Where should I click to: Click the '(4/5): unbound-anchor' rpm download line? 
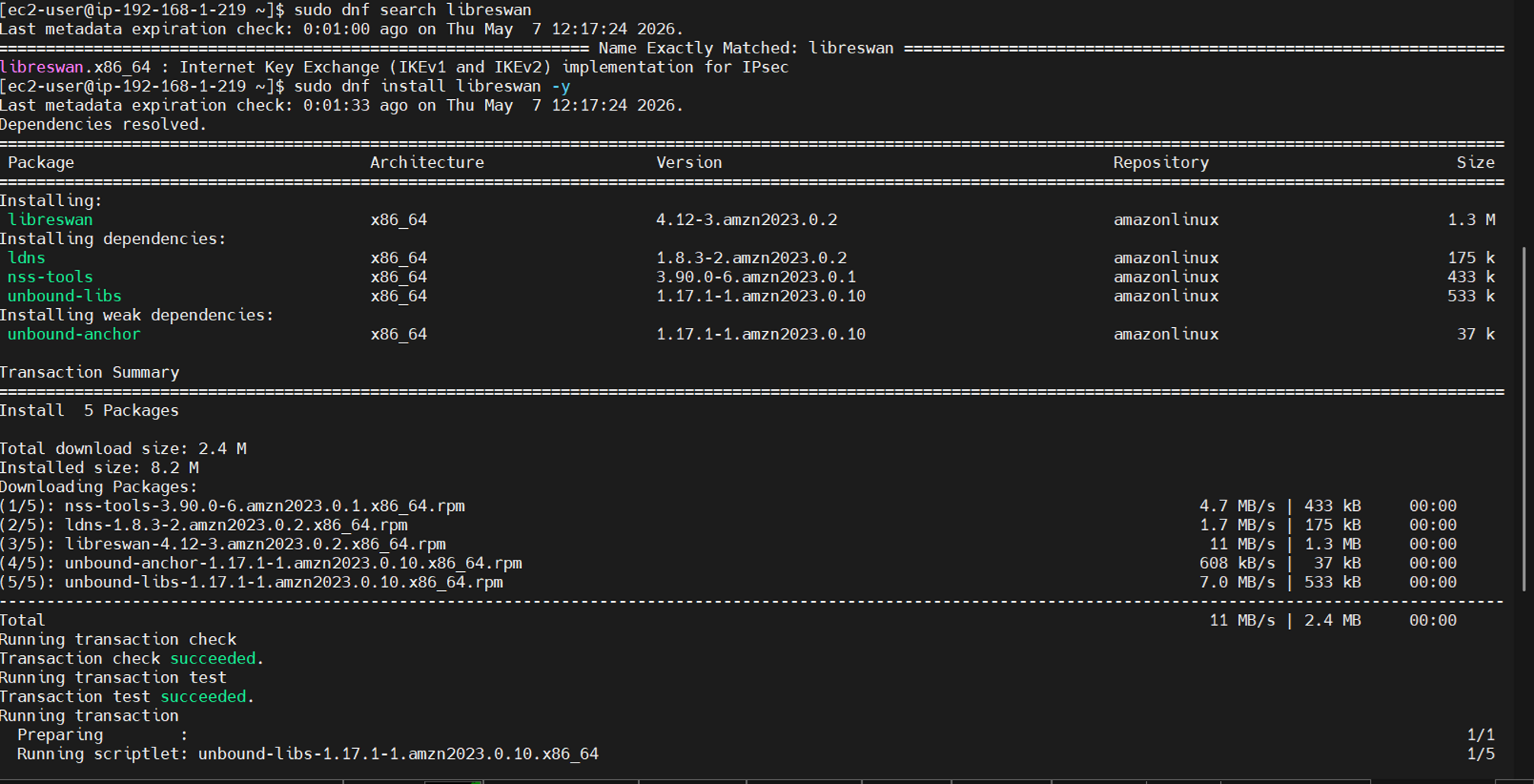261,563
